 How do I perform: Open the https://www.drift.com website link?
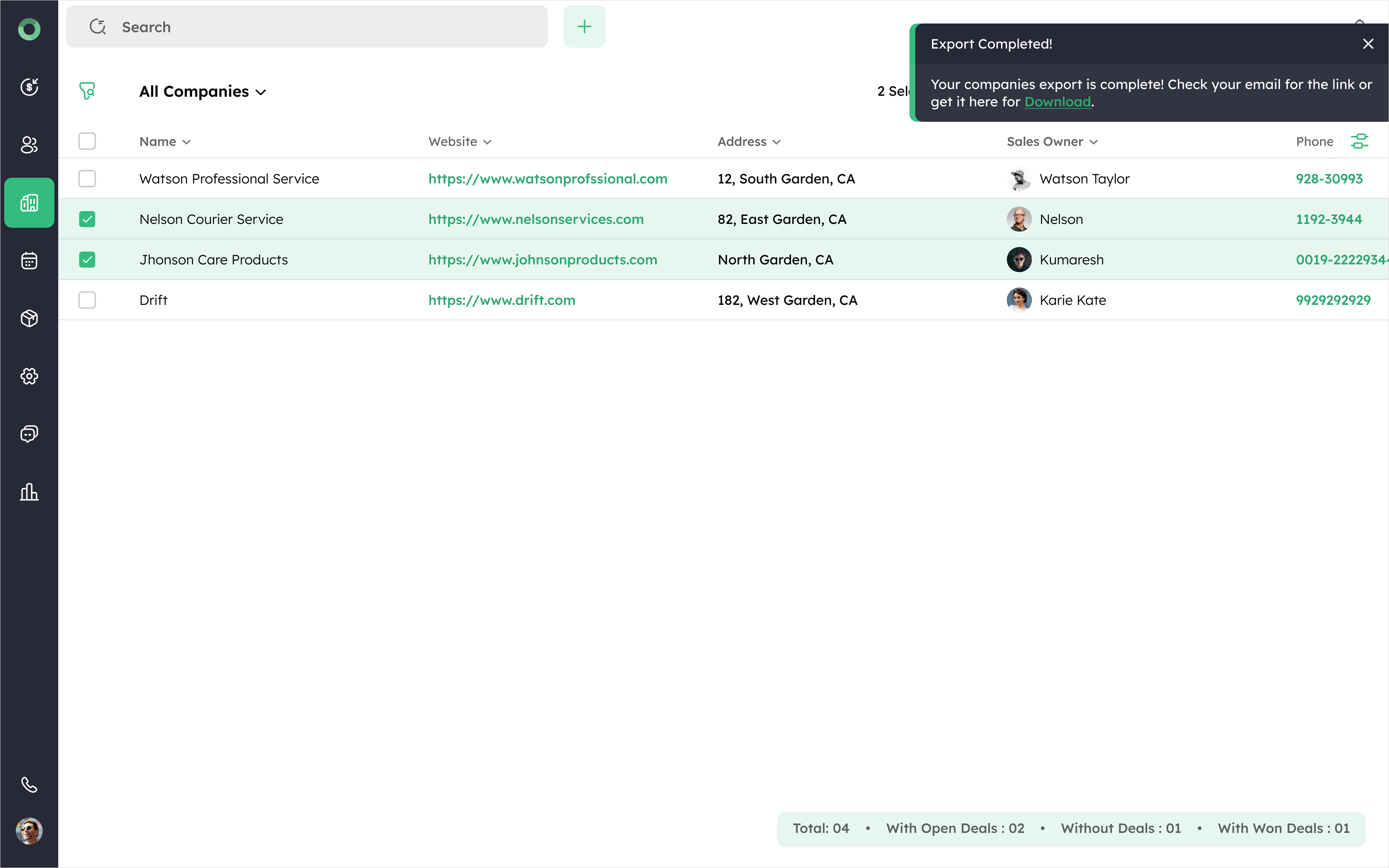501,300
